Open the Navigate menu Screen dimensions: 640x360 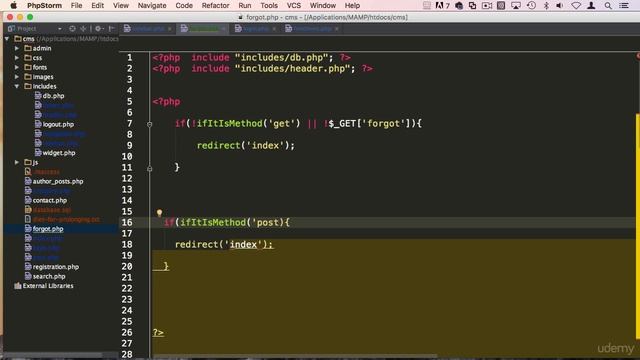pyautogui.click(x=152, y=6)
